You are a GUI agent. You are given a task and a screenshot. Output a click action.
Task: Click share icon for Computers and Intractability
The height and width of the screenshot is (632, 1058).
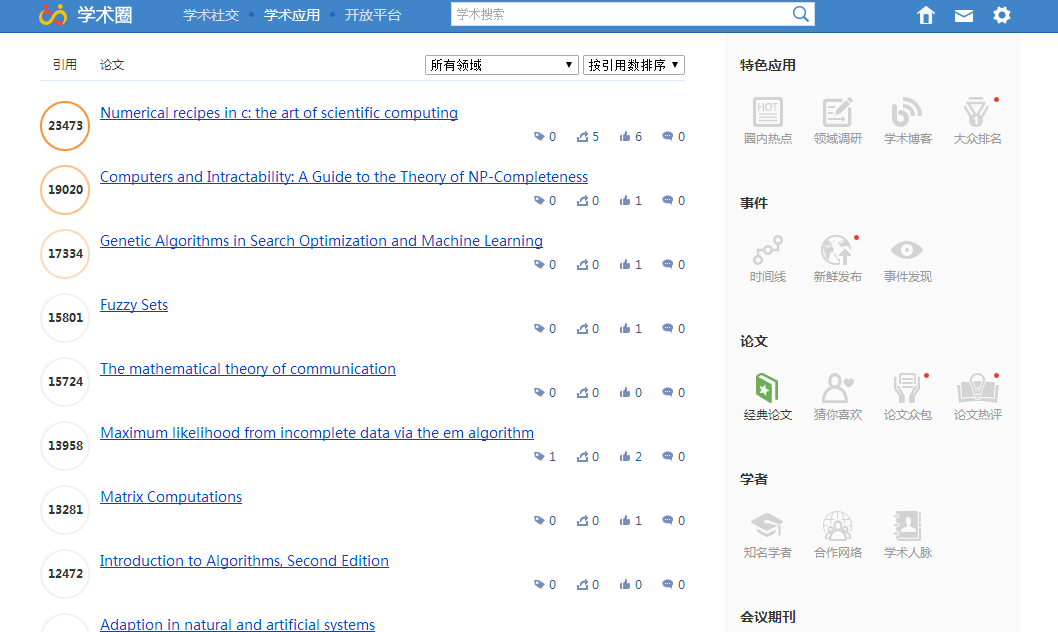(x=582, y=200)
